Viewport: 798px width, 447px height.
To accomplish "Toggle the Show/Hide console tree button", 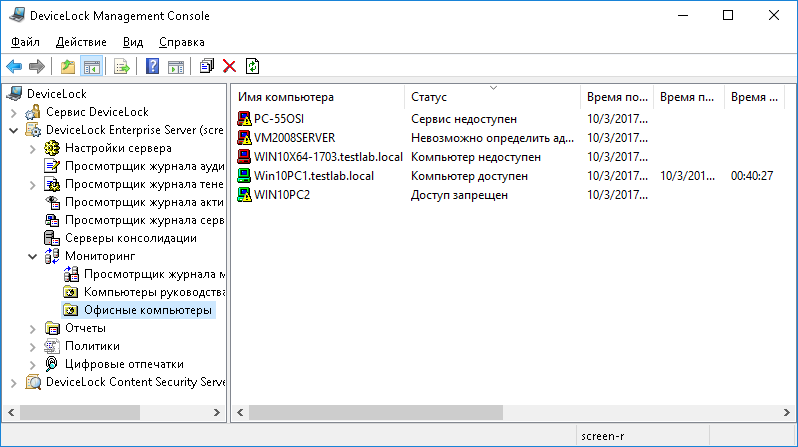I will coord(91,67).
